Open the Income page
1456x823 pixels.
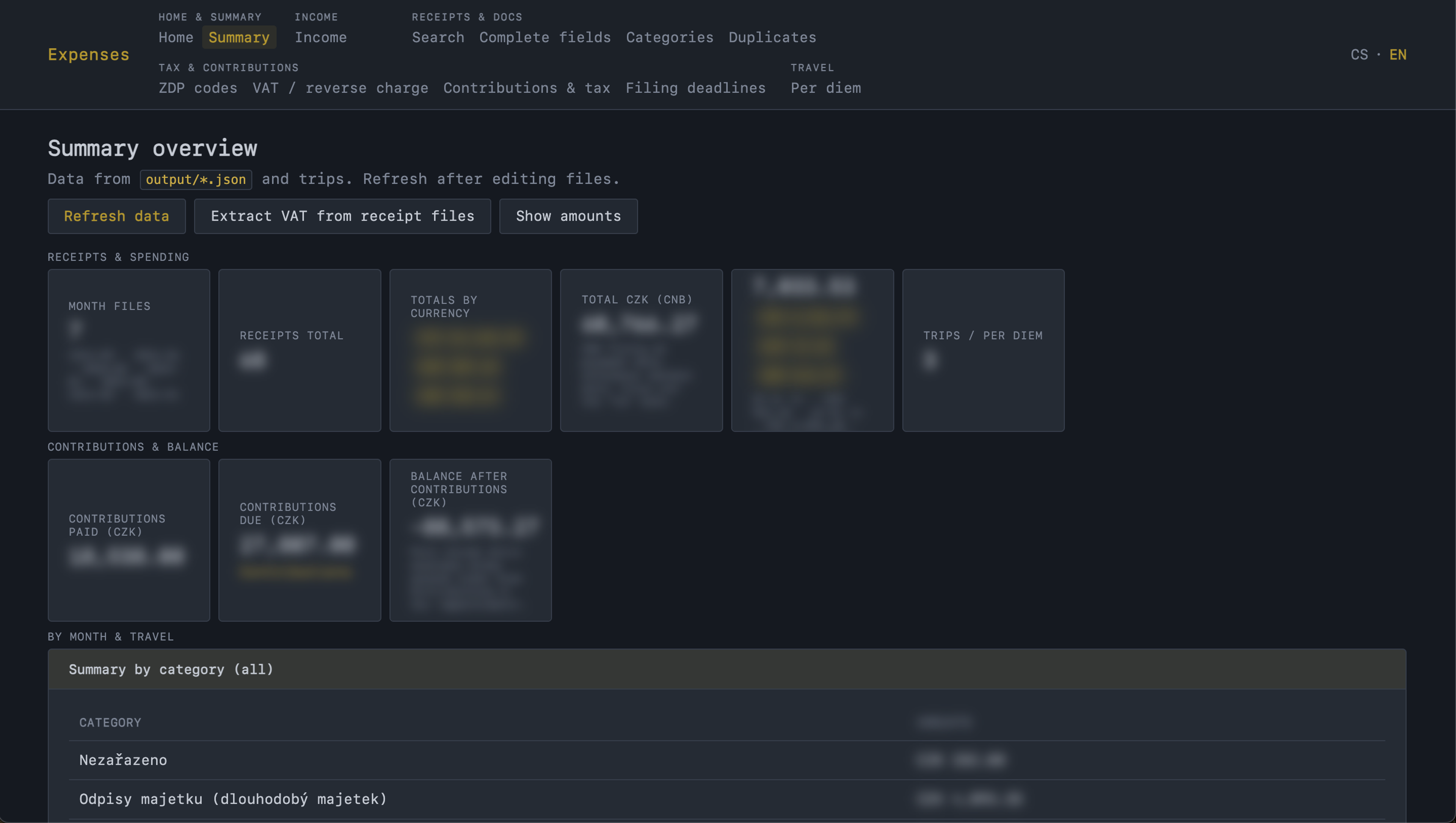tap(320, 37)
